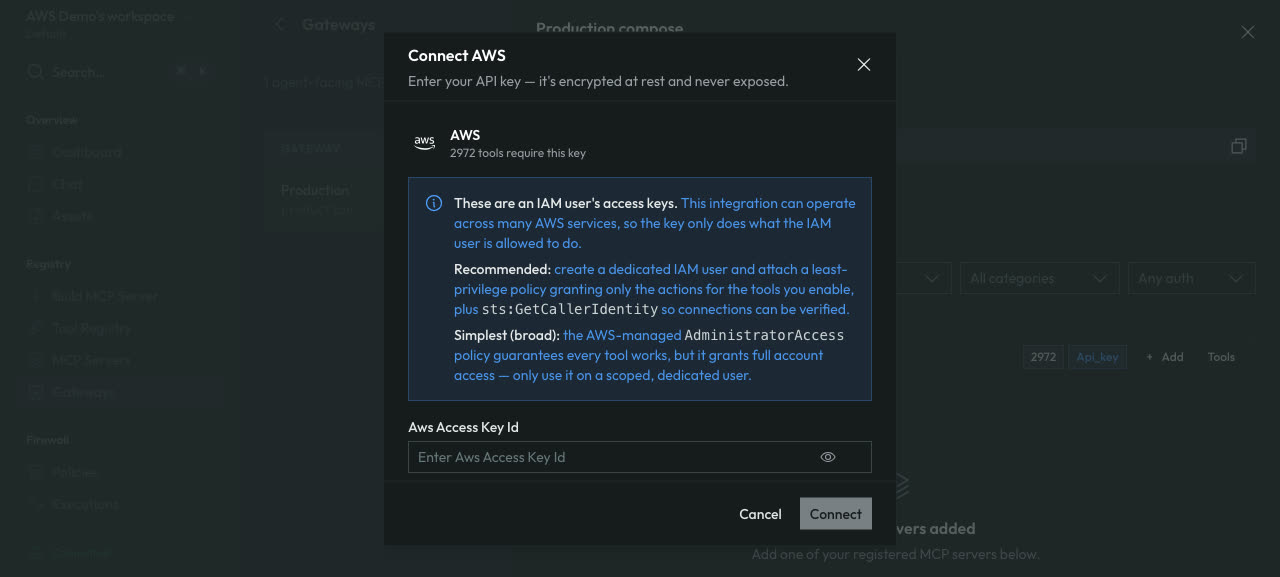
Task: Go back using the arrow beside Gateways
Action: point(279,25)
